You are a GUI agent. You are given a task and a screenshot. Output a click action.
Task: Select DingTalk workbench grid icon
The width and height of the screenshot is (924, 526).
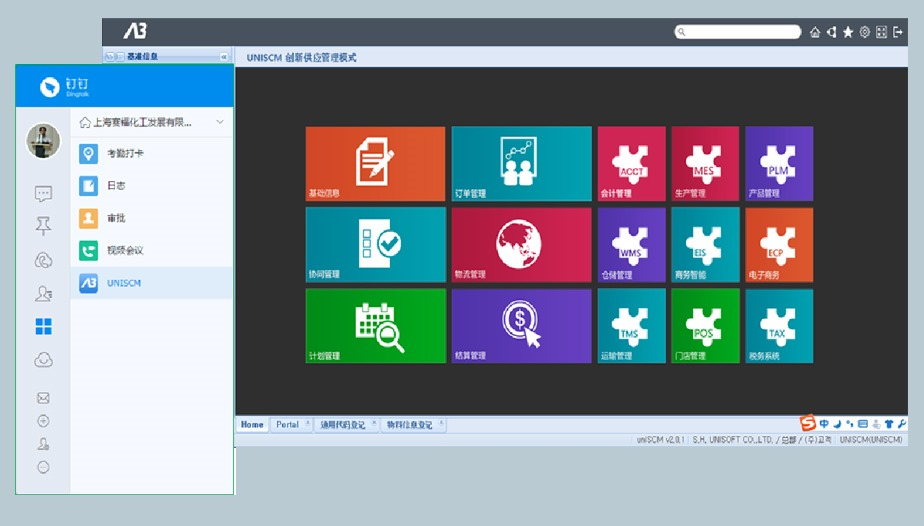[x=44, y=326]
